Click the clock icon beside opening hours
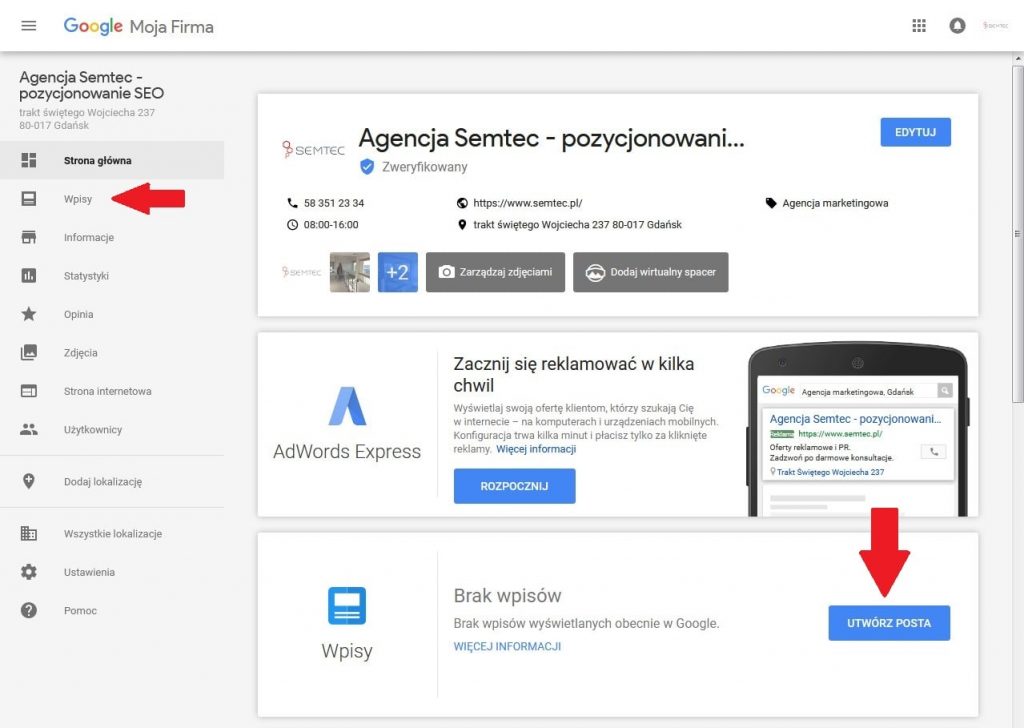 [x=292, y=225]
